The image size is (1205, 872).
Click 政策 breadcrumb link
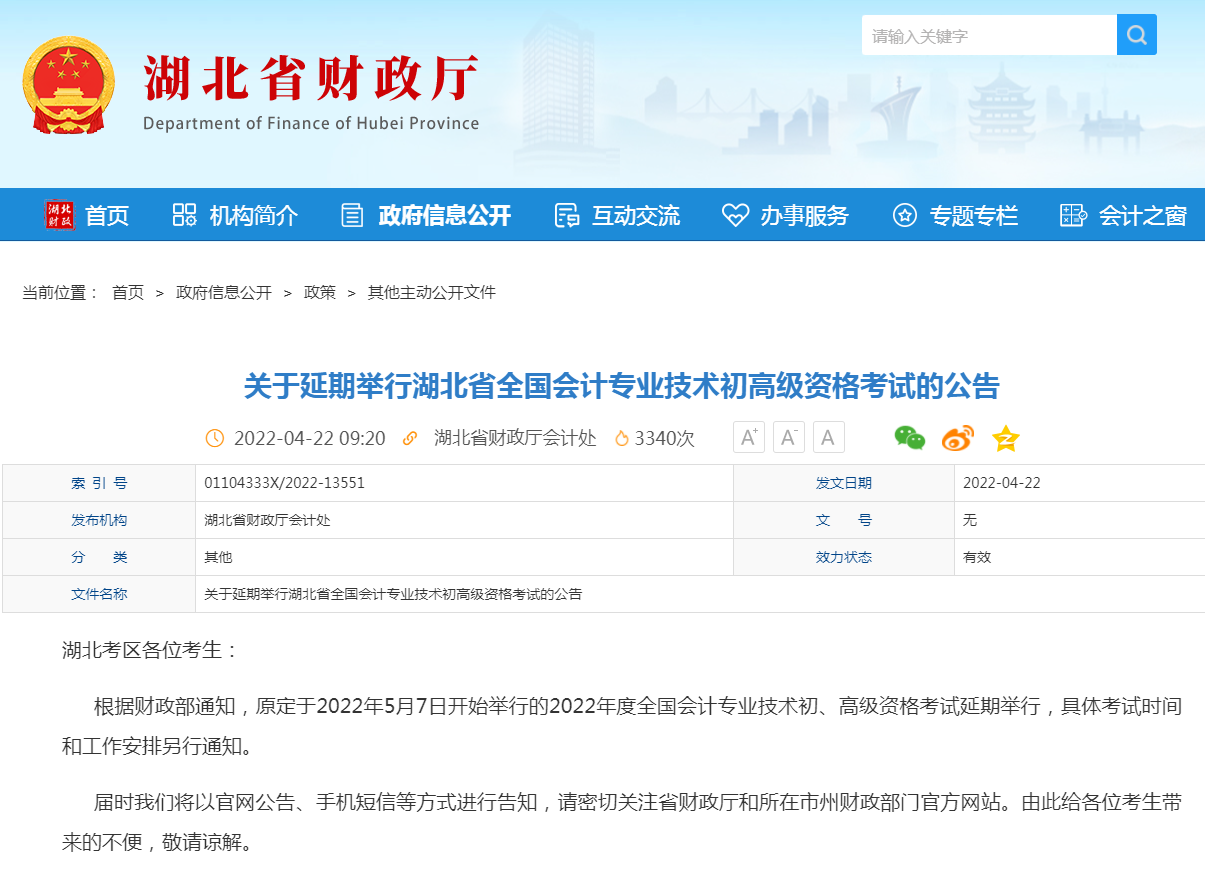click(320, 293)
